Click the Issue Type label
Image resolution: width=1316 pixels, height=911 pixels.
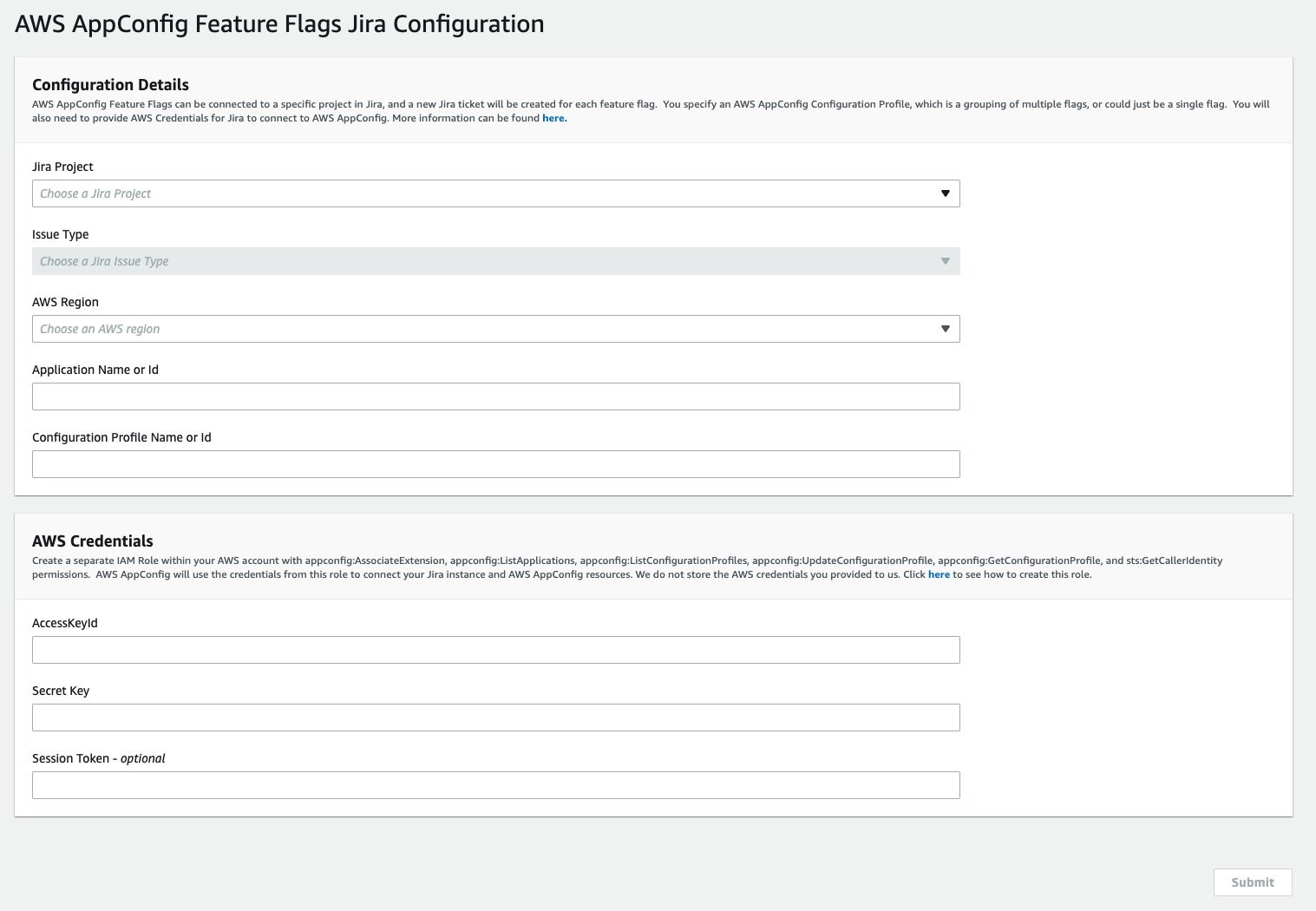tap(60, 234)
